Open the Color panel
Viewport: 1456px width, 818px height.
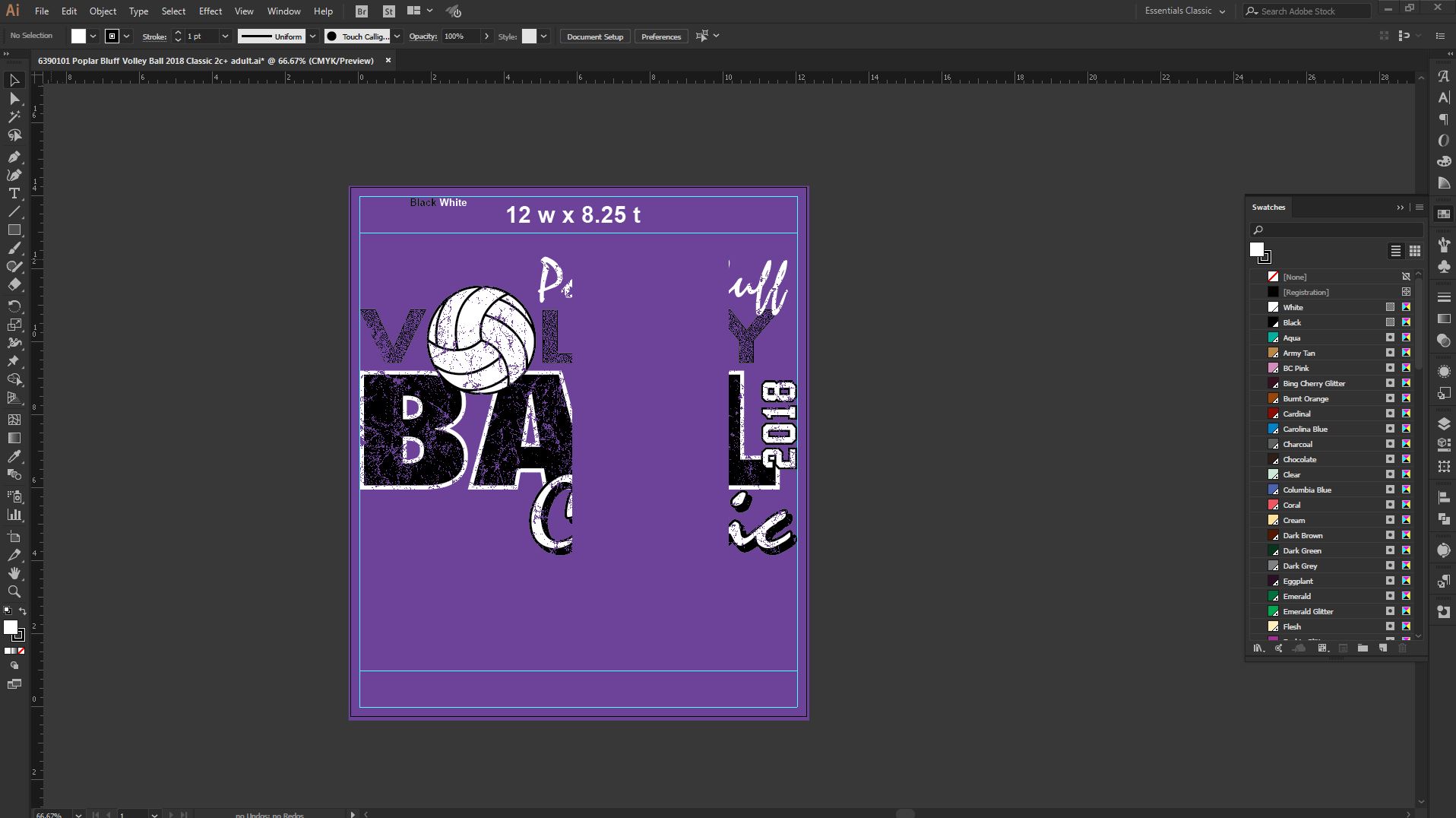1443,160
